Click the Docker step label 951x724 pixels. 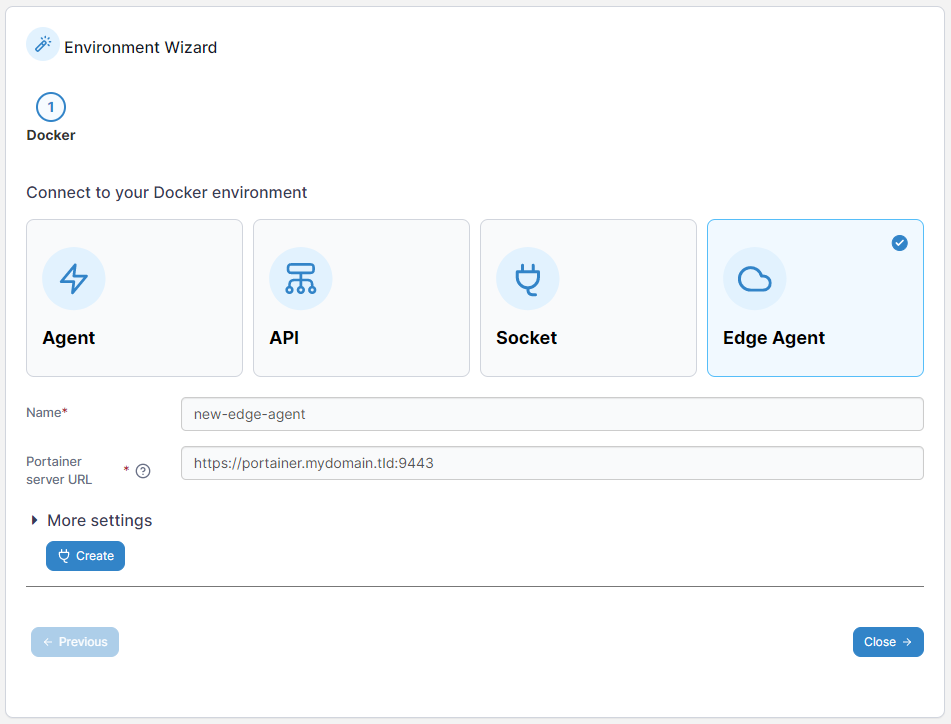coord(51,135)
